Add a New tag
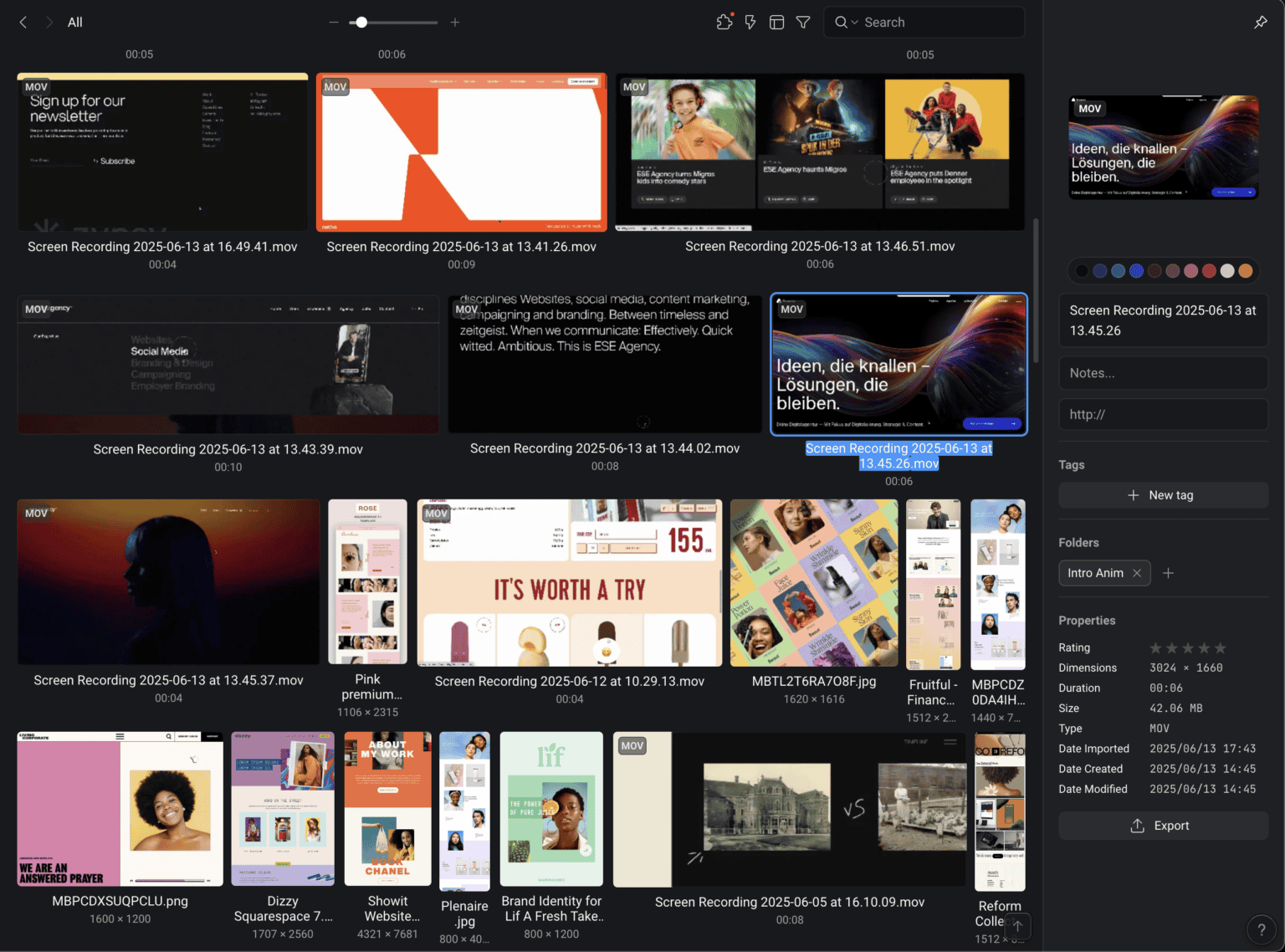1285x952 pixels. pyautogui.click(x=1164, y=495)
